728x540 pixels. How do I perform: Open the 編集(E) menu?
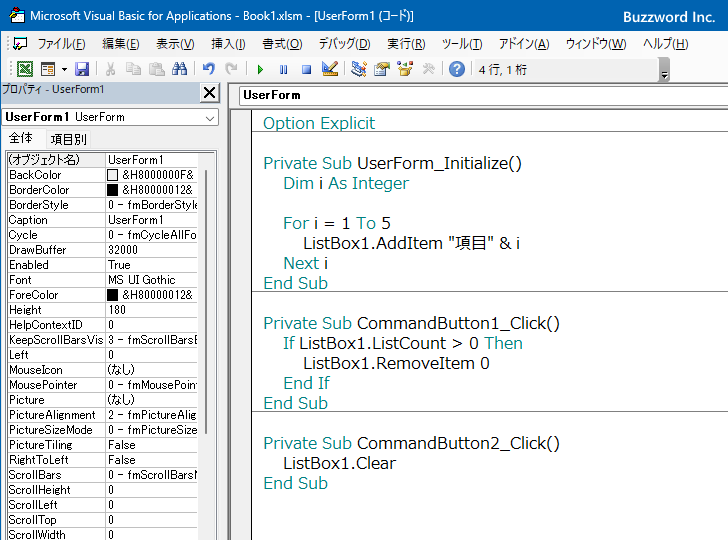(x=121, y=44)
